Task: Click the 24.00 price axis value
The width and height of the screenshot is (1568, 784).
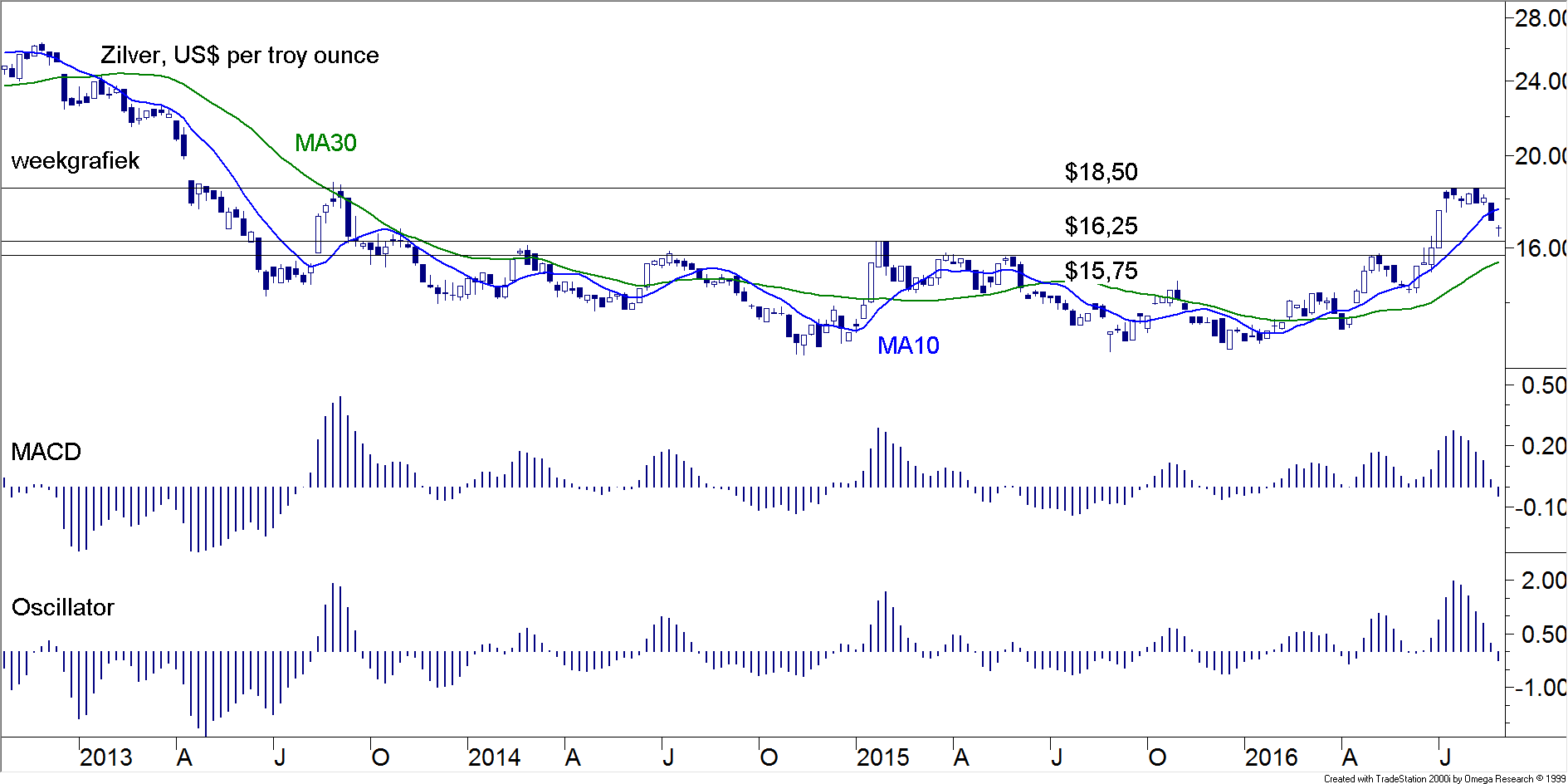Action: 1540,81
